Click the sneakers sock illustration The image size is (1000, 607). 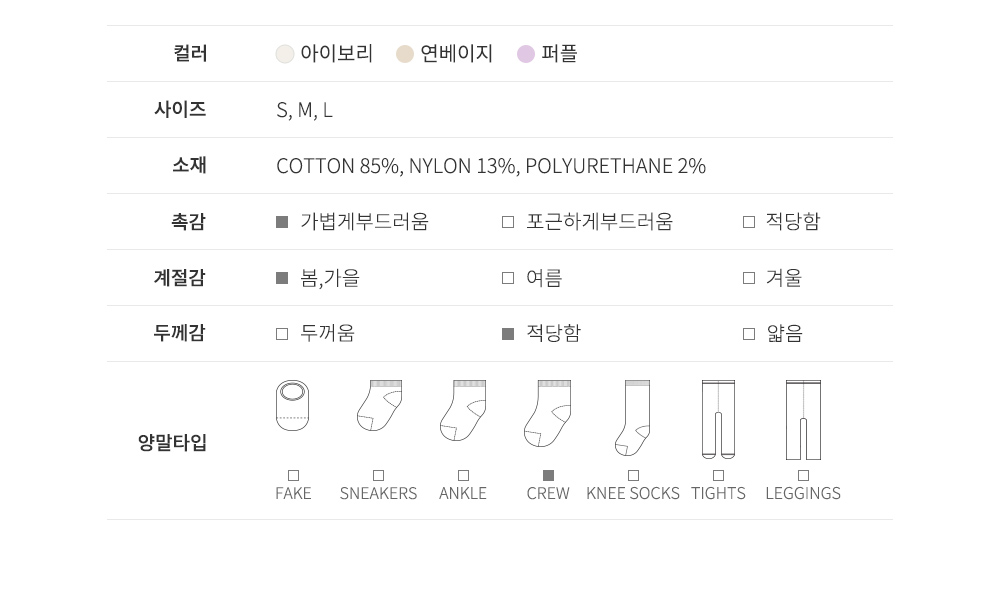[379, 406]
